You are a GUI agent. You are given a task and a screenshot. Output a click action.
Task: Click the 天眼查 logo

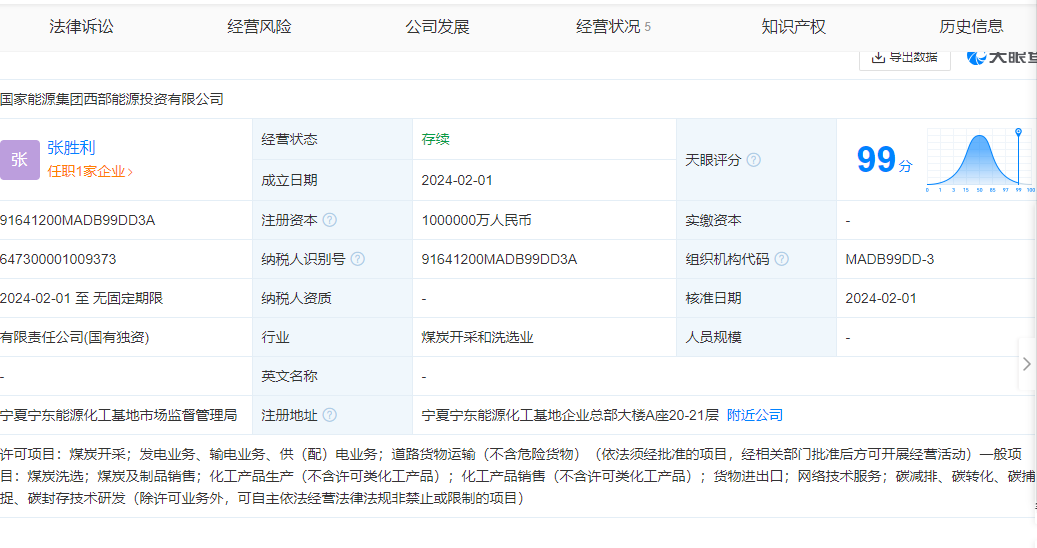1000,57
